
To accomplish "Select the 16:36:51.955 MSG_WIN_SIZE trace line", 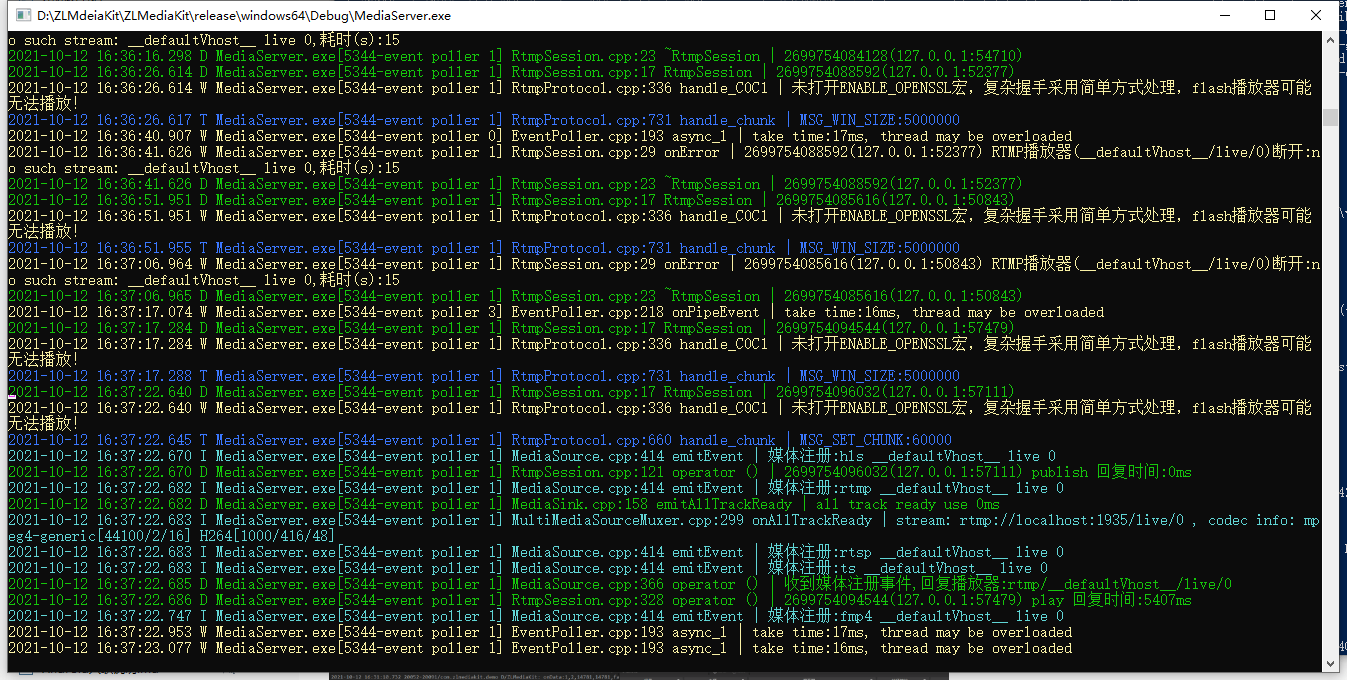I will (484, 248).
